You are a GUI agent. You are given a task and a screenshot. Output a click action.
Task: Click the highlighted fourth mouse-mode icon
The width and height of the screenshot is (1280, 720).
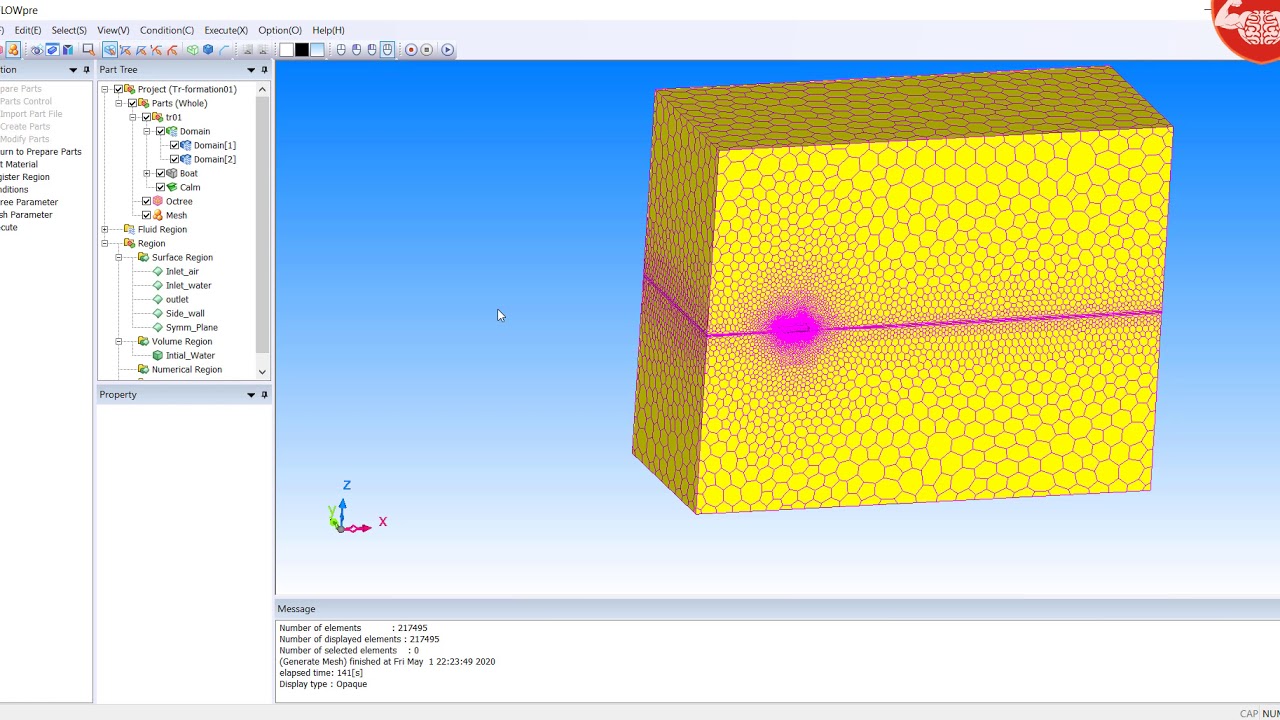pos(387,50)
